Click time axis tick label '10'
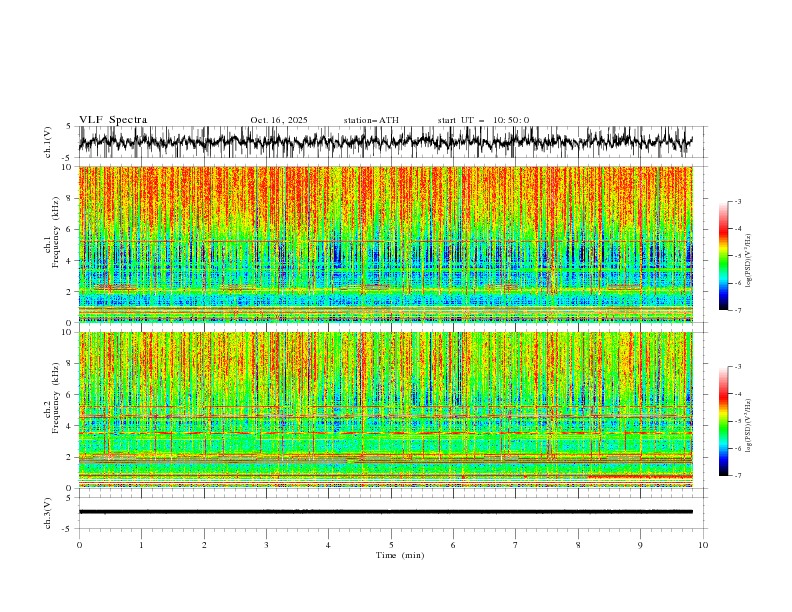Image resolution: width=792 pixels, height=612 pixels. pos(703,545)
